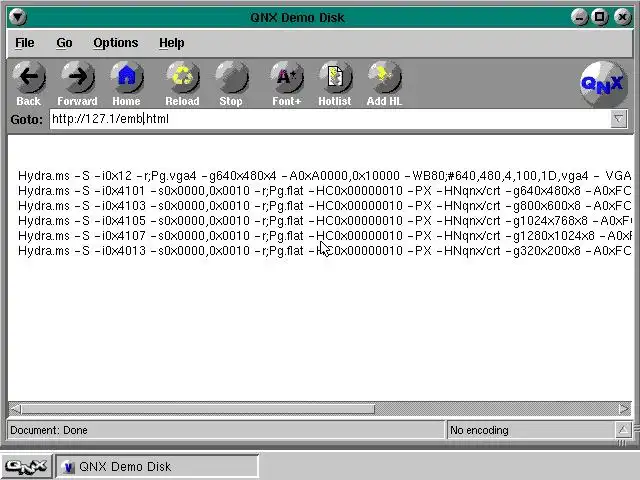Click the Forward arrow button
Image resolution: width=640 pixels, height=480 pixels.
[78, 84]
